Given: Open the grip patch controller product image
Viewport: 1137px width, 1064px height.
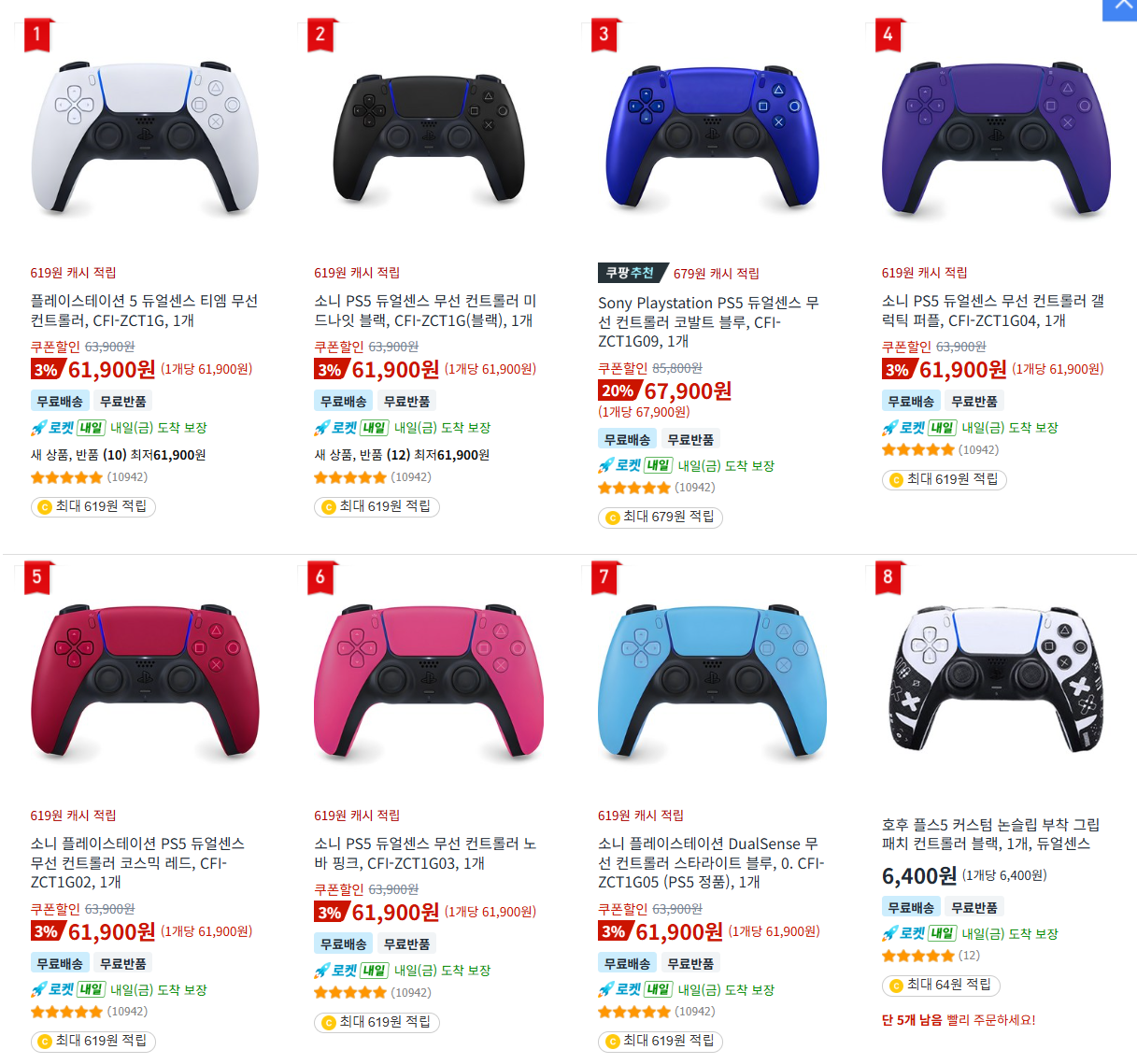Looking at the screenshot, I should pos(996,680).
